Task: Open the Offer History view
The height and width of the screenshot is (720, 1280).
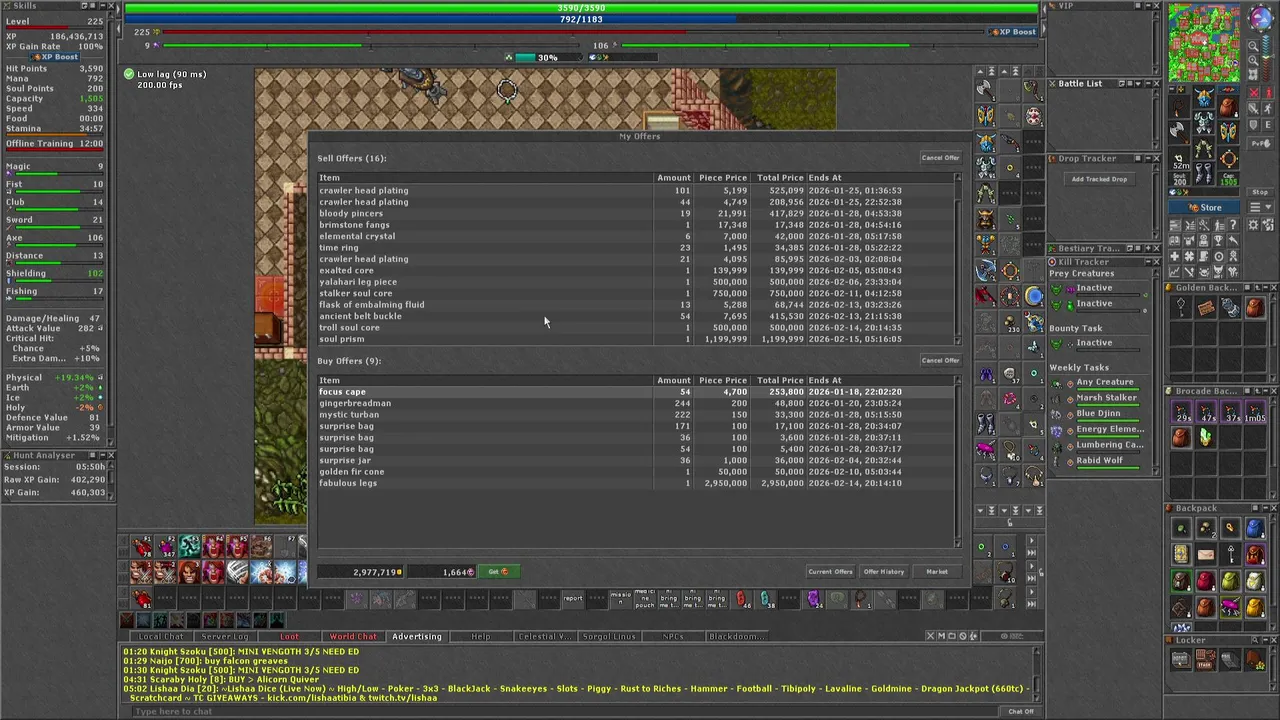Action: (x=883, y=572)
